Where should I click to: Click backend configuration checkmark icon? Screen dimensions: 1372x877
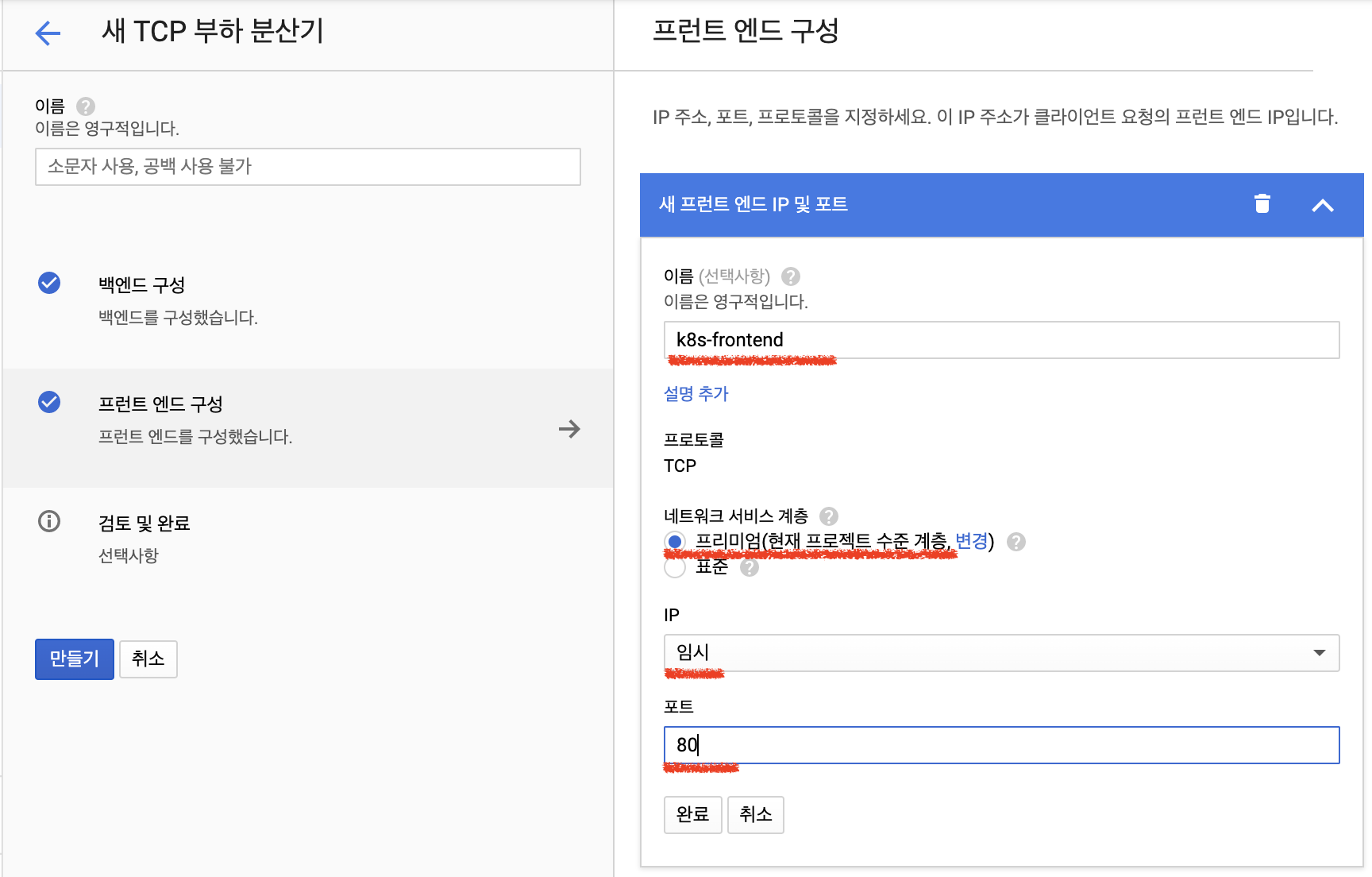click(49, 283)
